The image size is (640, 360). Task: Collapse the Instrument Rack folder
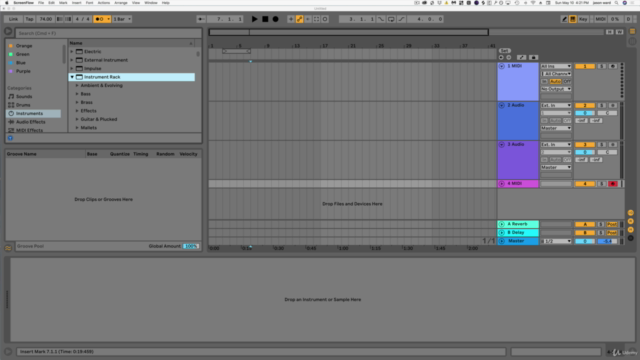coord(72,77)
